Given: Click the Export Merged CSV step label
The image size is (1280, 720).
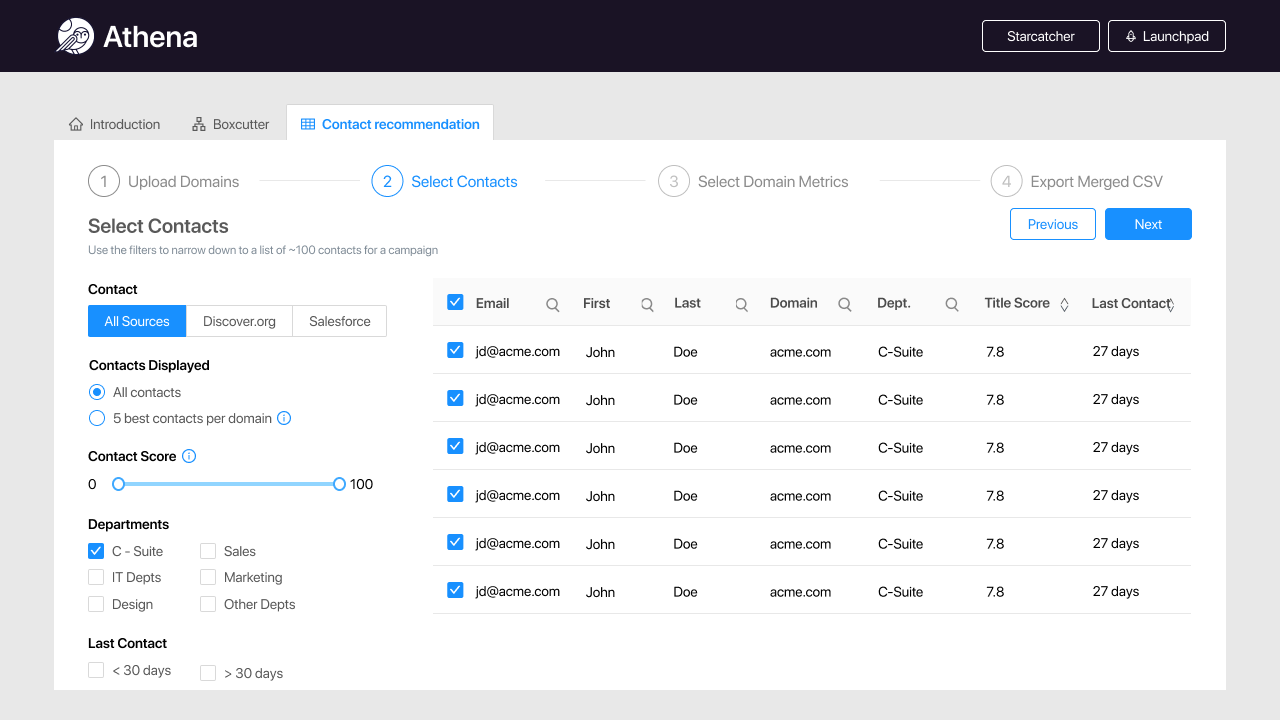Looking at the screenshot, I should 1097,181.
